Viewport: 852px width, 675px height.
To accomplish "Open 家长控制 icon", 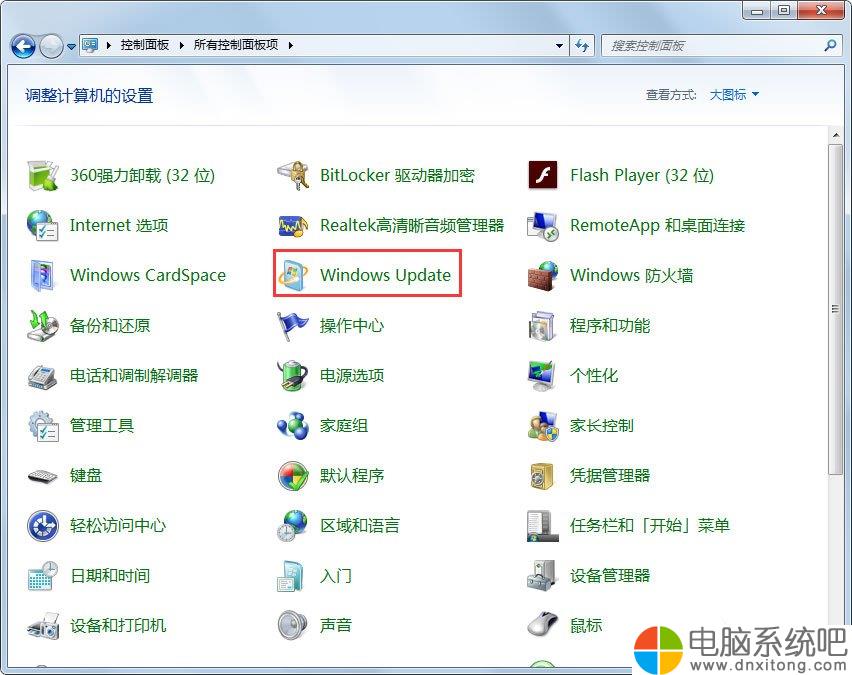I will click(543, 426).
